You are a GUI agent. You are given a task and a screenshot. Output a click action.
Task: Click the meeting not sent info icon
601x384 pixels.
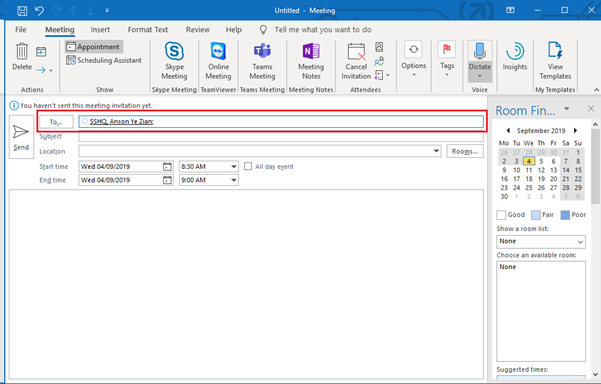pyautogui.click(x=14, y=105)
